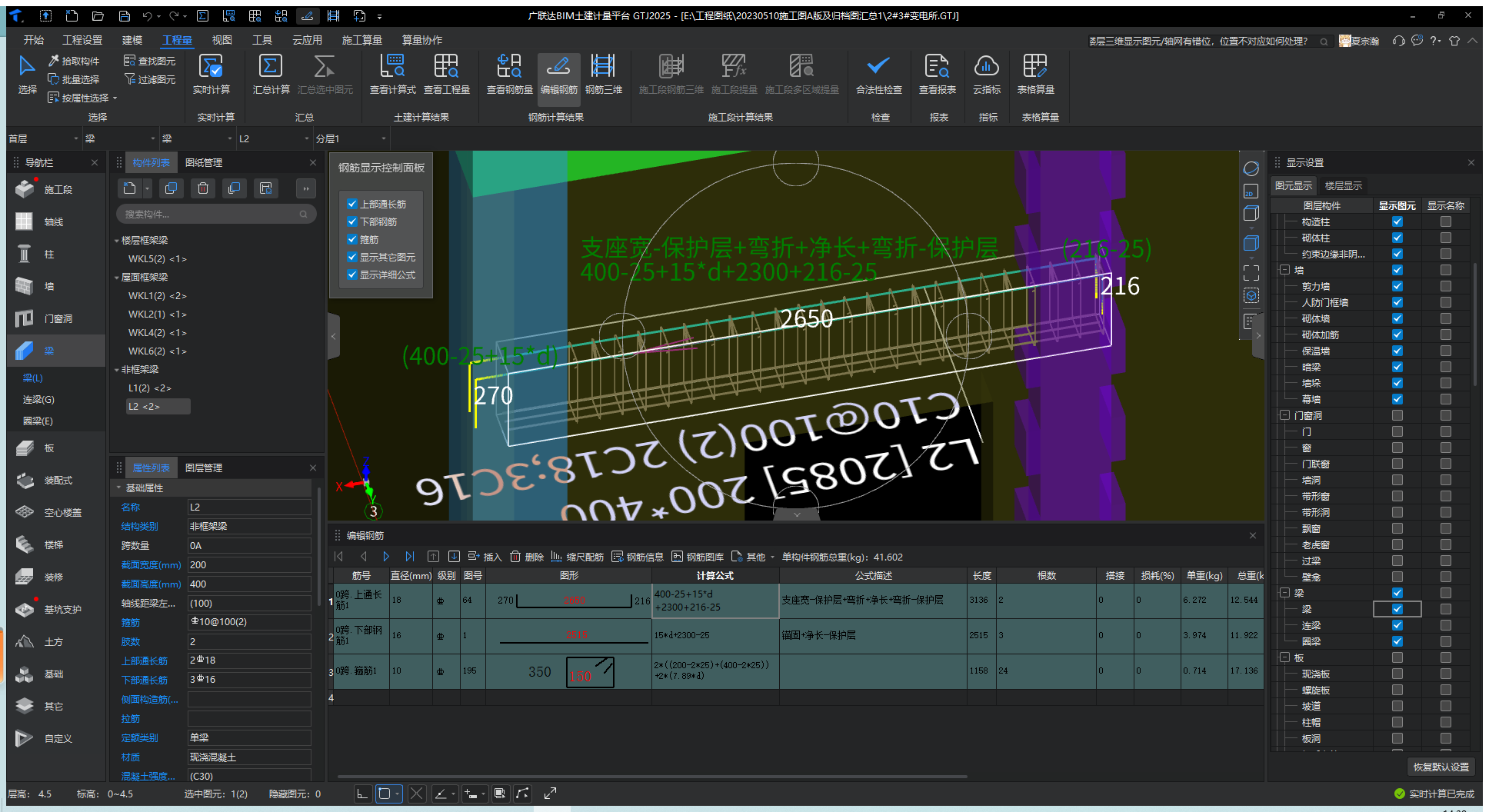Open folder icon in quick access bar
Screen dimensions: 1489x812
[98, 15]
